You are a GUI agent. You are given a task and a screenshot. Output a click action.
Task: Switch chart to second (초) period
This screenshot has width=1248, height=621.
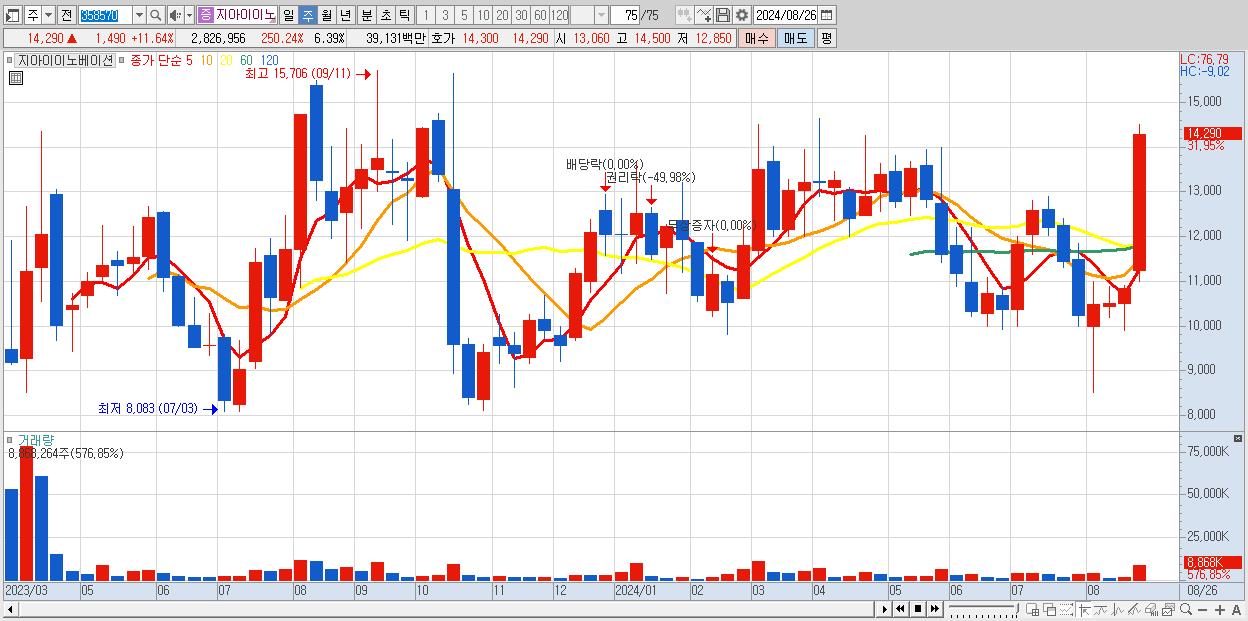385,15
